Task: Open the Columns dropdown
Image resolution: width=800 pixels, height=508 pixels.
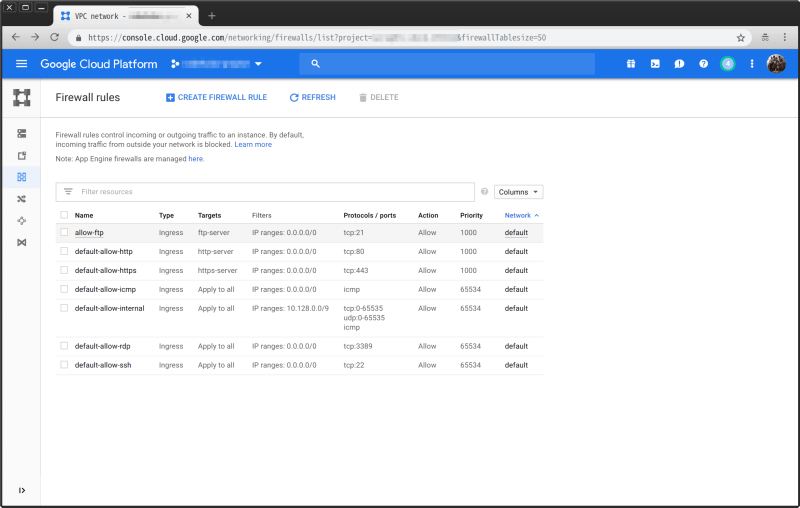Action: point(518,192)
